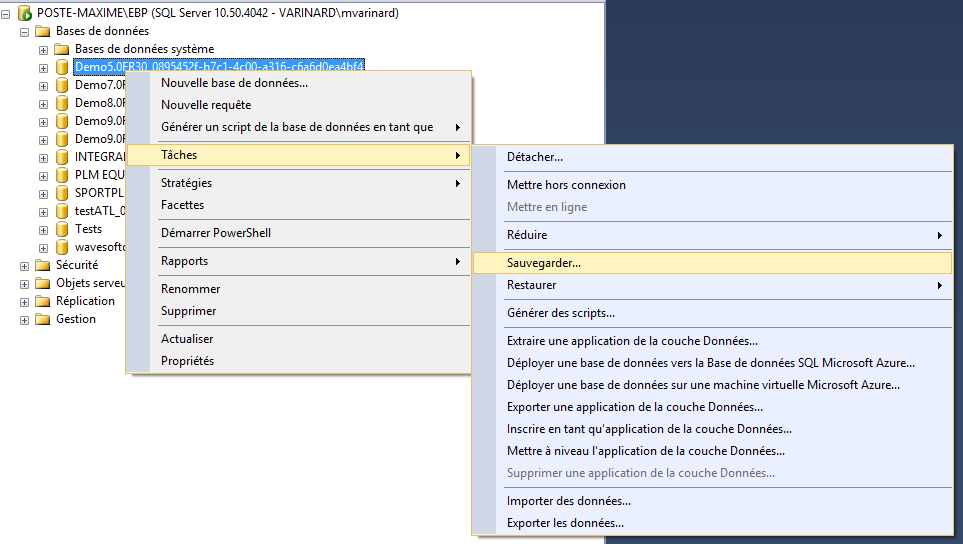
Task: Click the Réplication folder icon
Action: pos(42,301)
